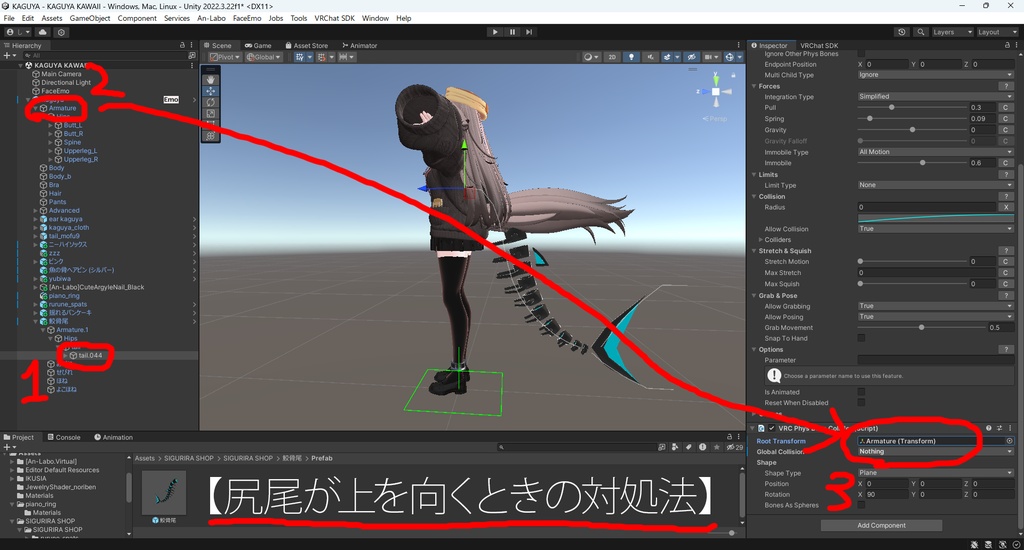Image resolution: width=1024 pixels, height=550 pixels.
Task: Click the Spring slider handle
Action: 869,118
